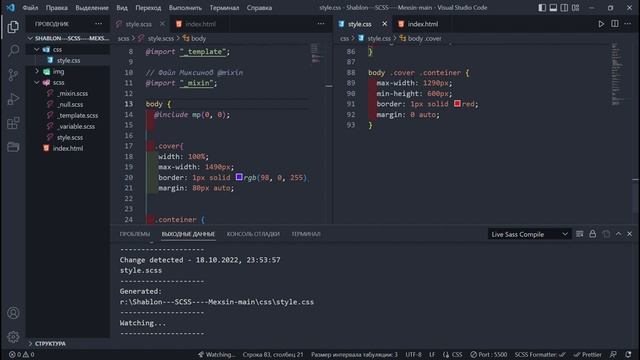Collapse the css folder in explorer

pos(37,49)
